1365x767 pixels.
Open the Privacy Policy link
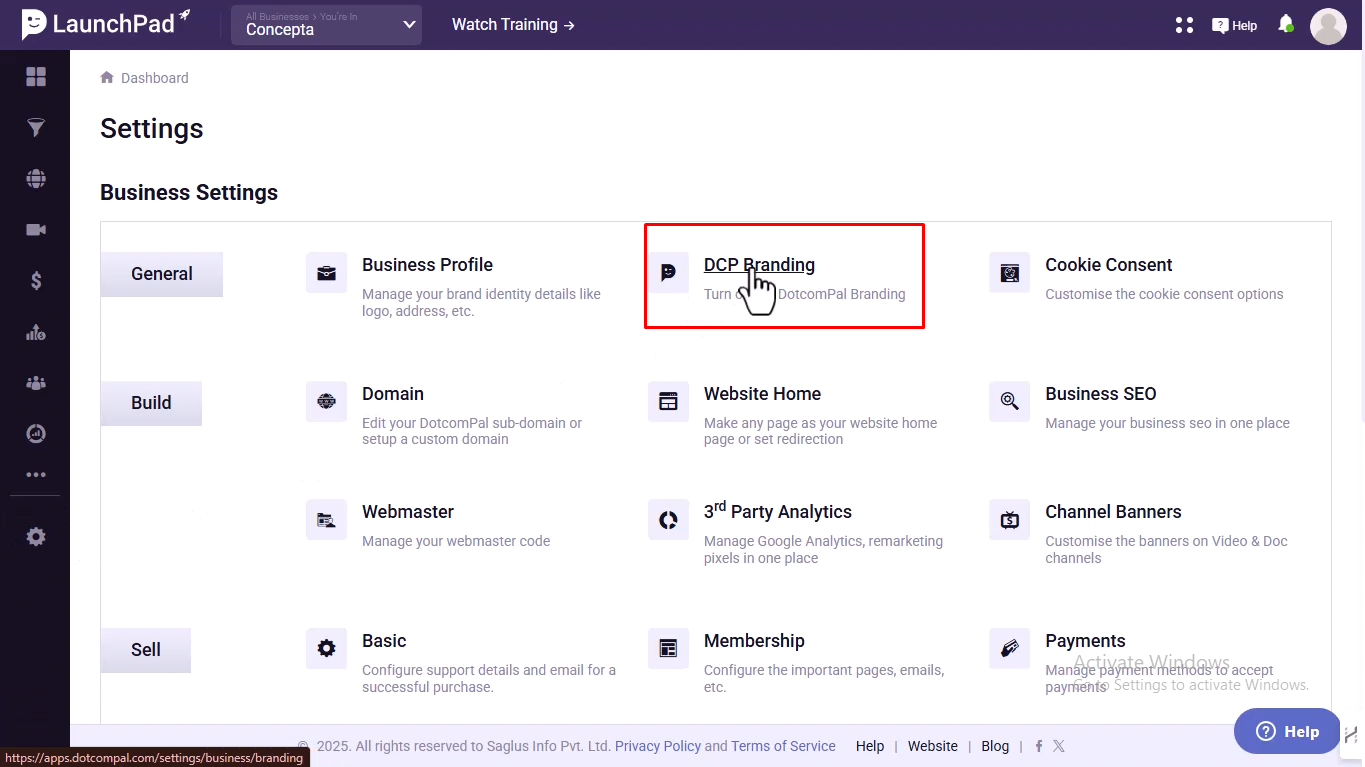point(658,746)
